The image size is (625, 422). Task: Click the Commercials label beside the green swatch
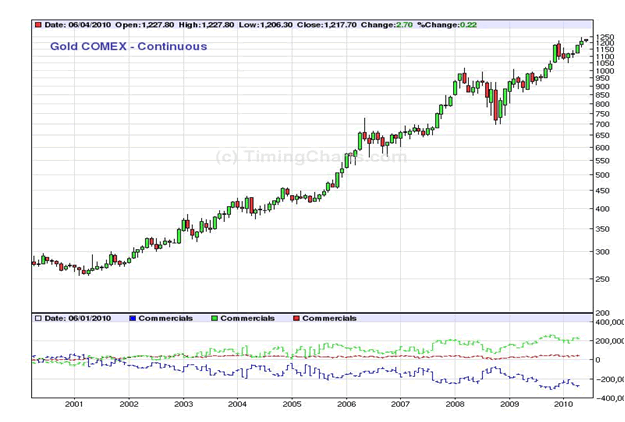pyautogui.click(x=248, y=318)
